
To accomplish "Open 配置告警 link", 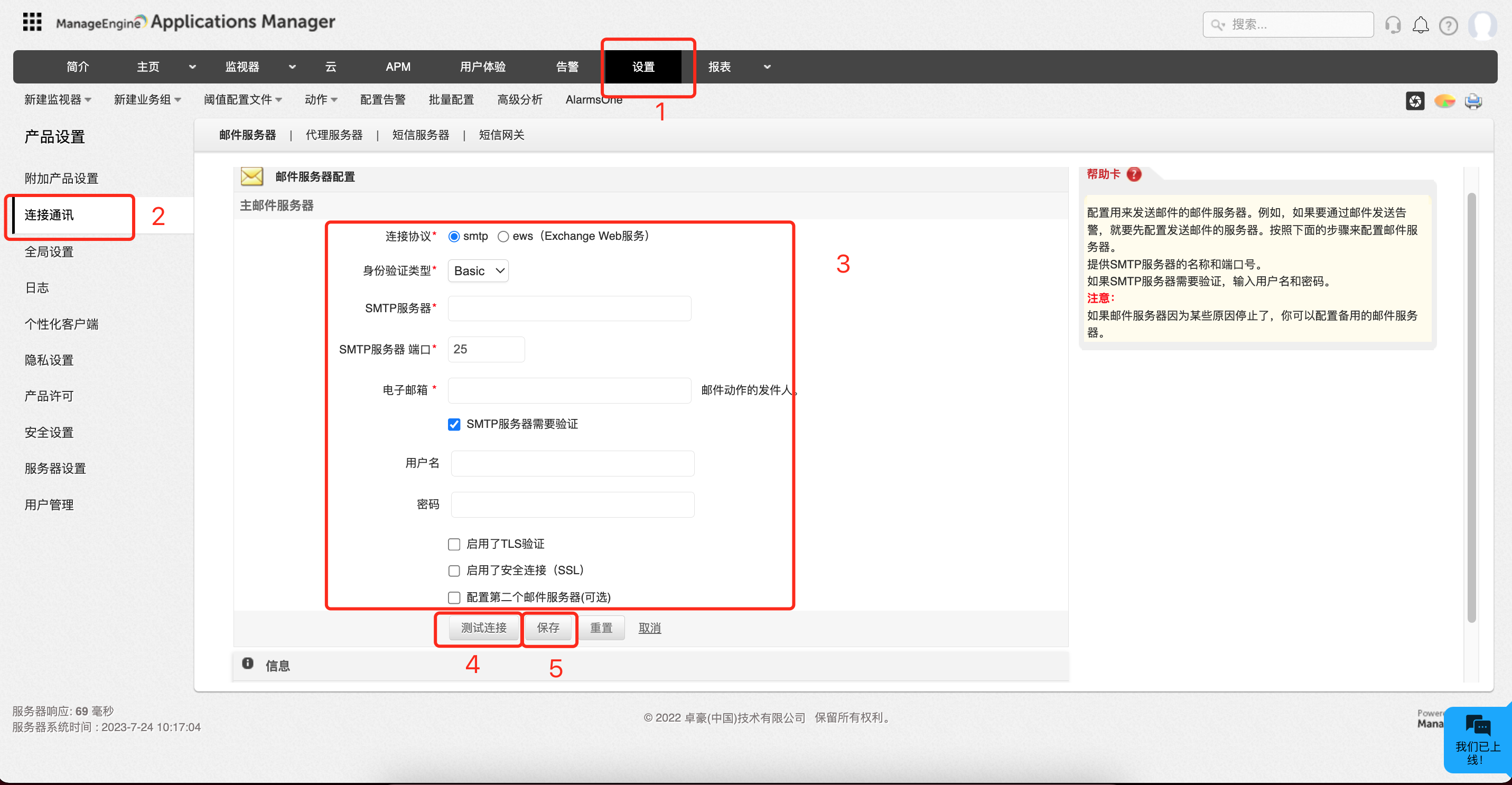I will 382,100.
